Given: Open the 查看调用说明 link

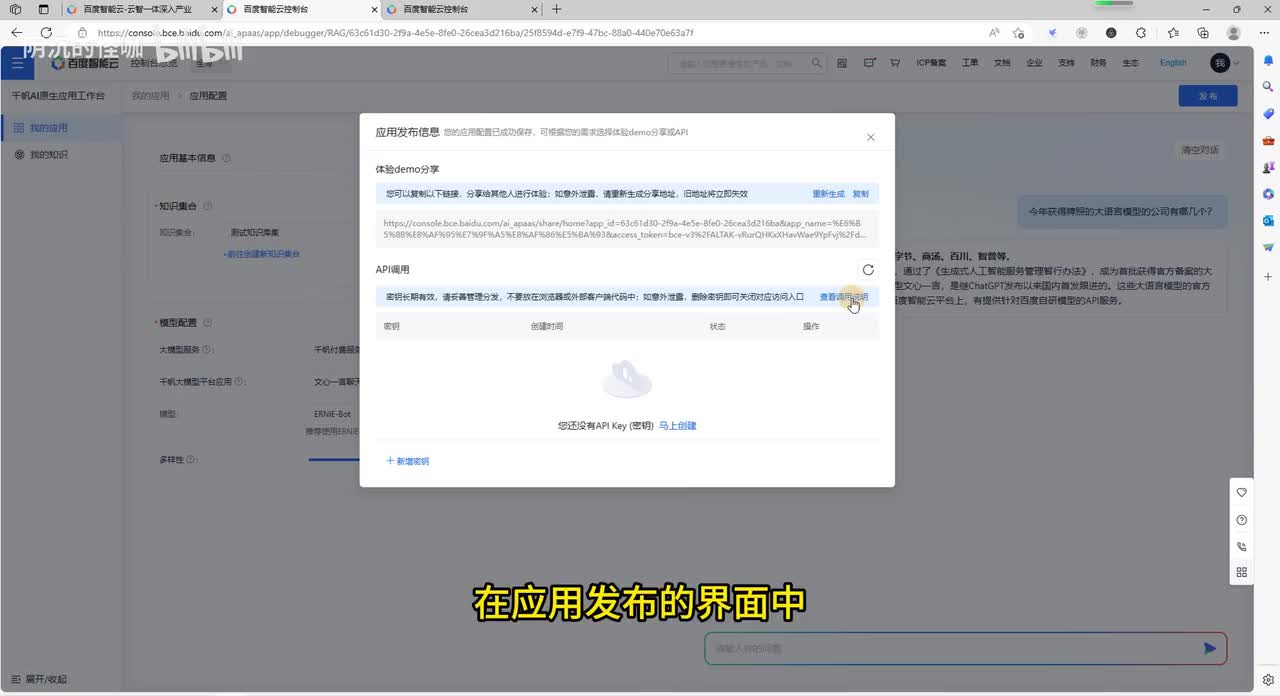Looking at the screenshot, I should pyautogui.click(x=843, y=297).
